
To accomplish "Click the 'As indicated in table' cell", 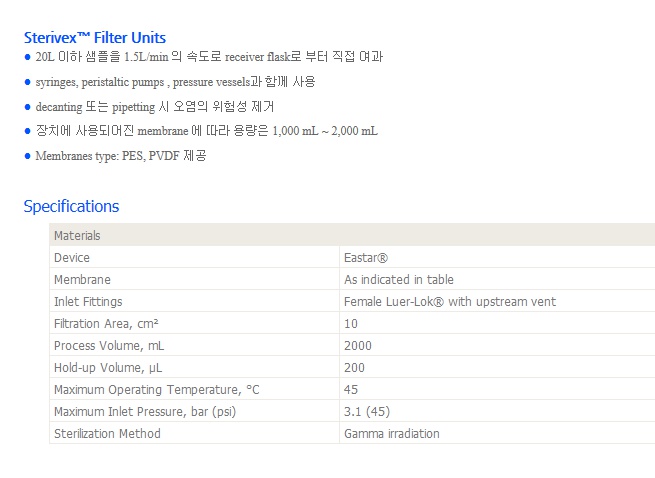I will (x=399, y=280).
